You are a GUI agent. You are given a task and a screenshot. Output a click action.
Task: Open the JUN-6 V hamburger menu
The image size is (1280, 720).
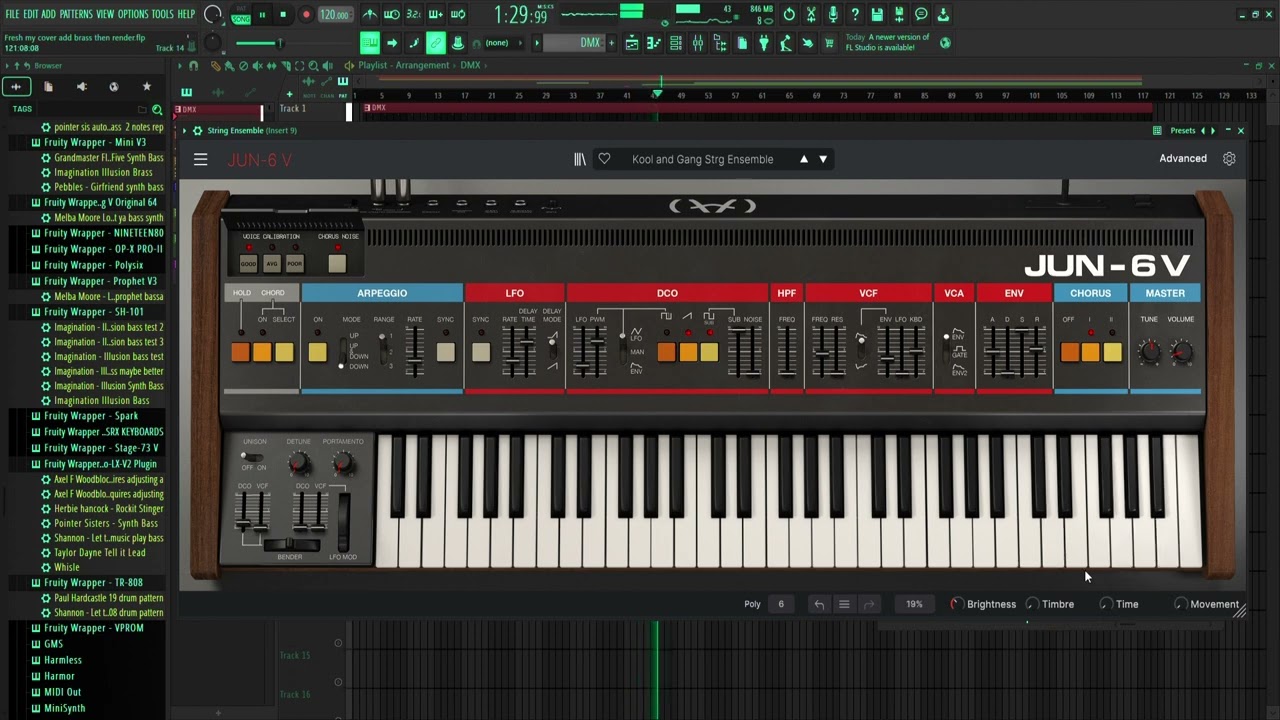(x=200, y=159)
